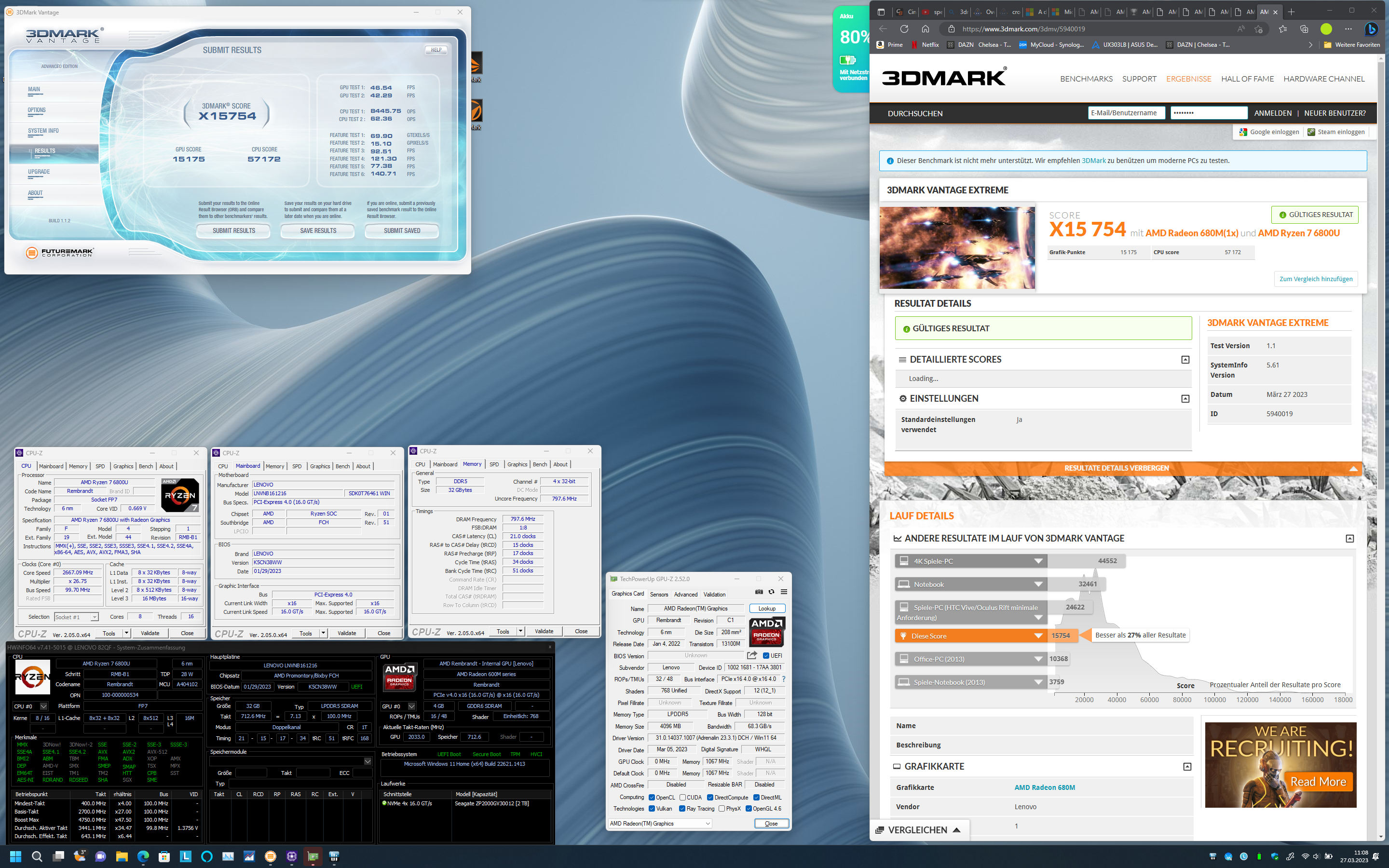Click the Lookup button in GPU-Z
This screenshot has height=868, width=1389.
767,609
